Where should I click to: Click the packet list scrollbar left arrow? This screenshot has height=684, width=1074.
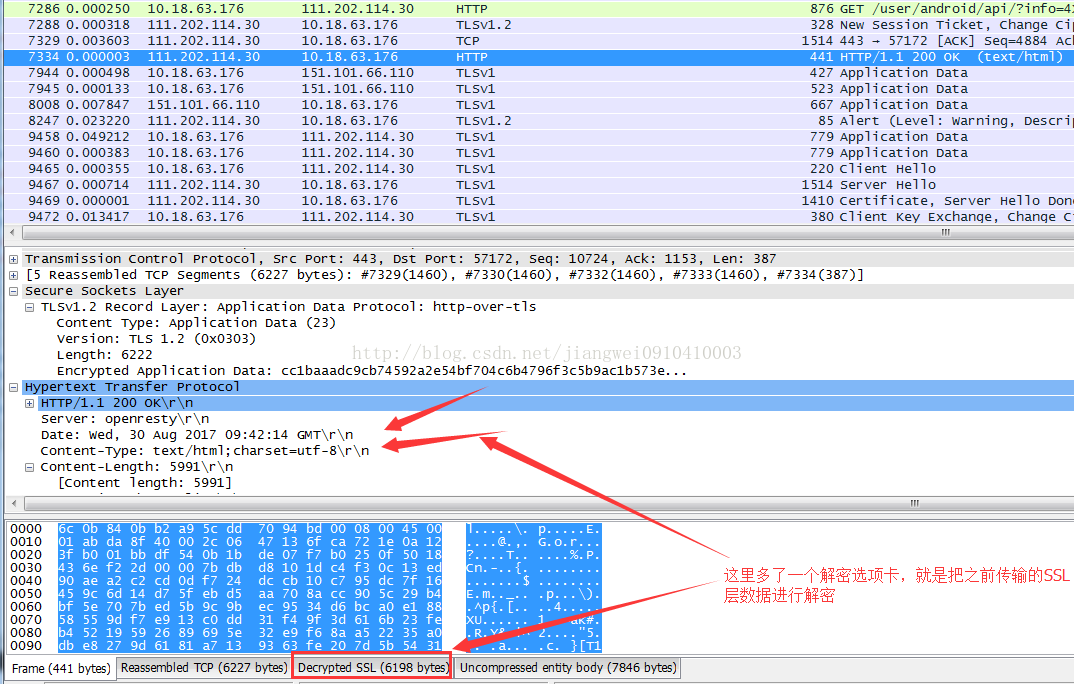coord(13,233)
